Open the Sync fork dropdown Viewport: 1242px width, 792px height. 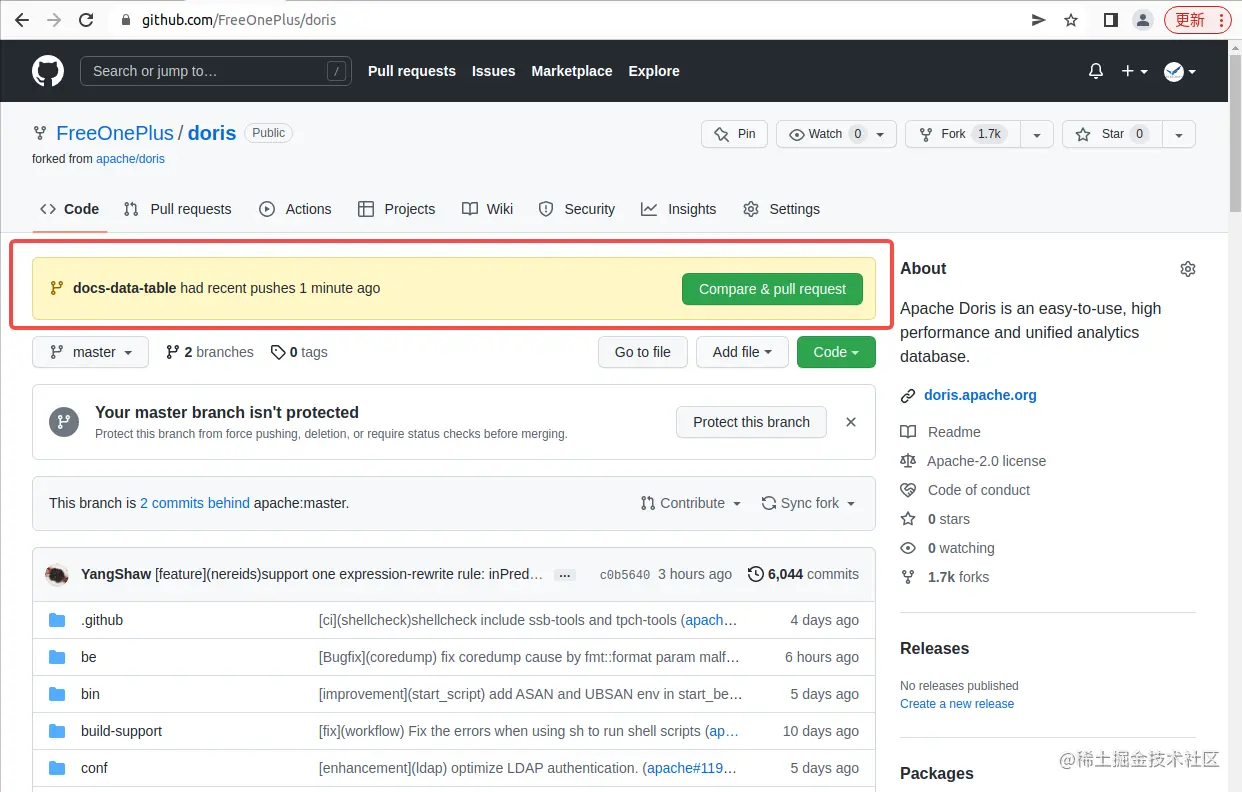(808, 503)
